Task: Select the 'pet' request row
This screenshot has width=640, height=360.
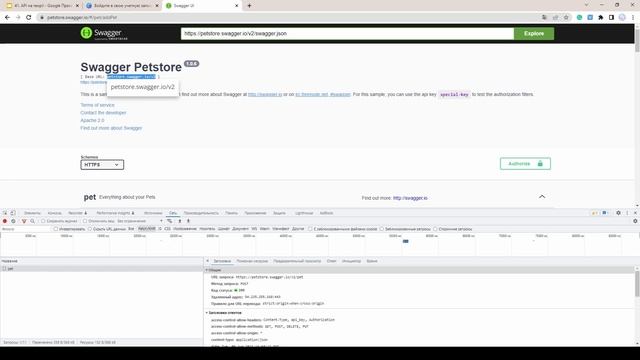Action: pyautogui.click(x=102, y=269)
